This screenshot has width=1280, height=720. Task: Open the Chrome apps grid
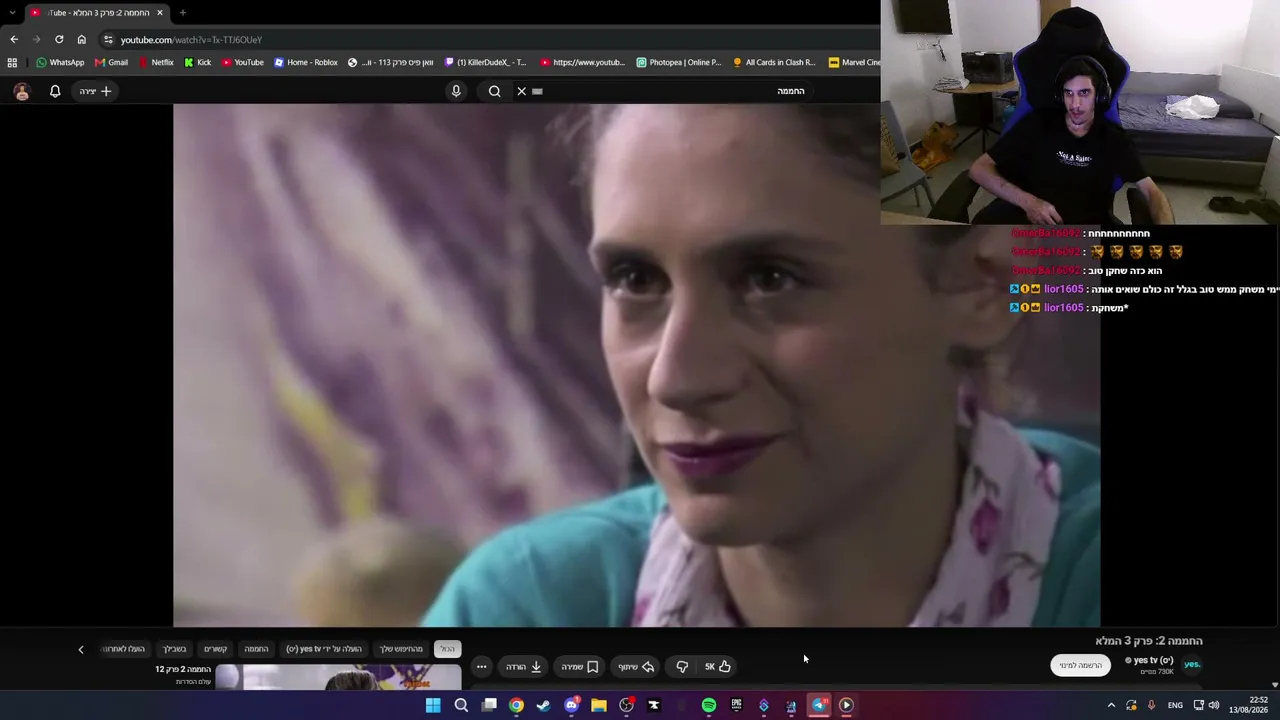(12, 62)
